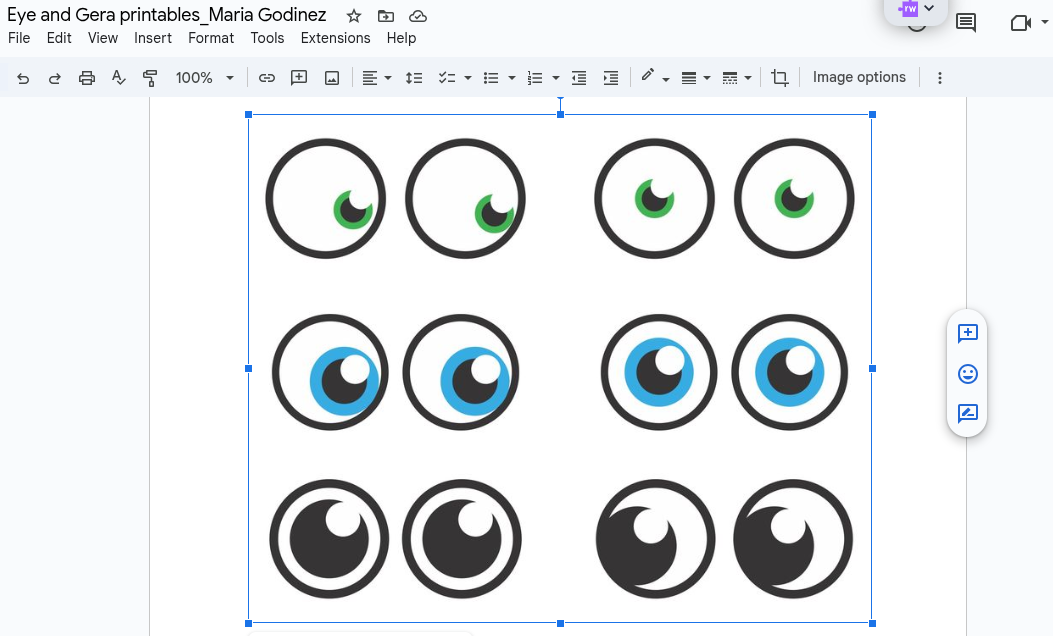Click the Image options button
The height and width of the screenshot is (636, 1053).
[x=859, y=77]
